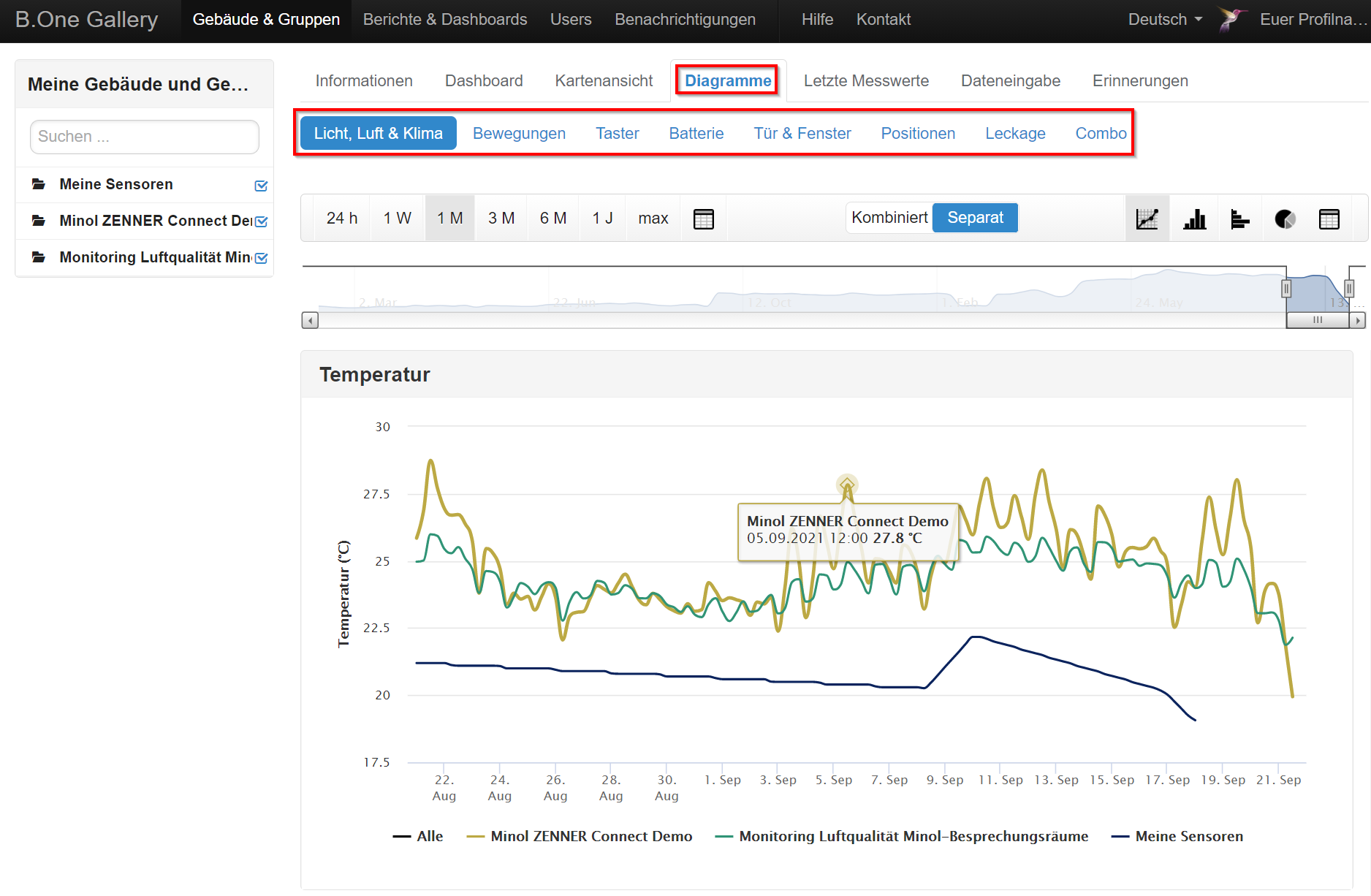This screenshot has height=896, width=1371.
Task: Select the line chart view icon
Action: click(1147, 219)
